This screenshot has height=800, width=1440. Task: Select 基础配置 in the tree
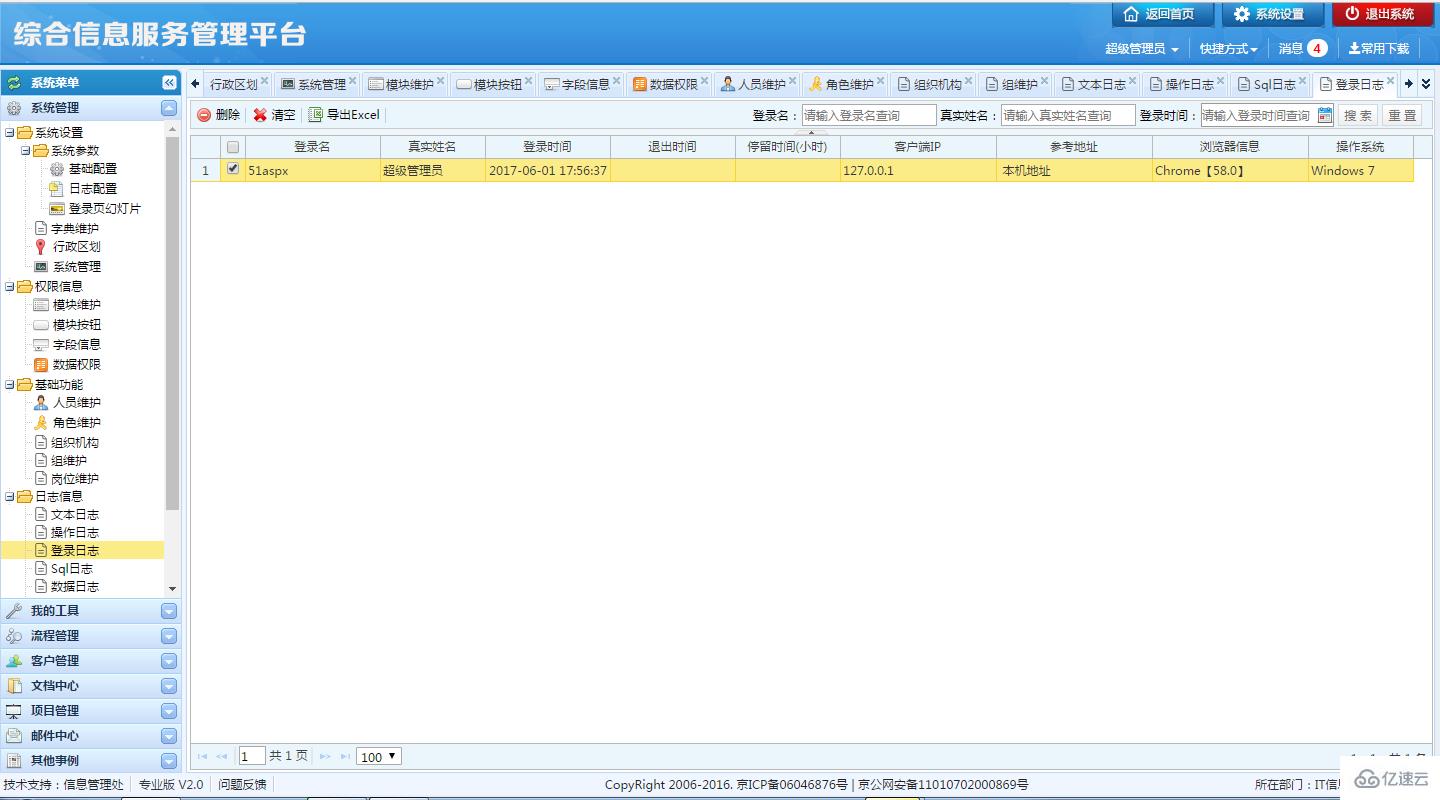(92, 169)
